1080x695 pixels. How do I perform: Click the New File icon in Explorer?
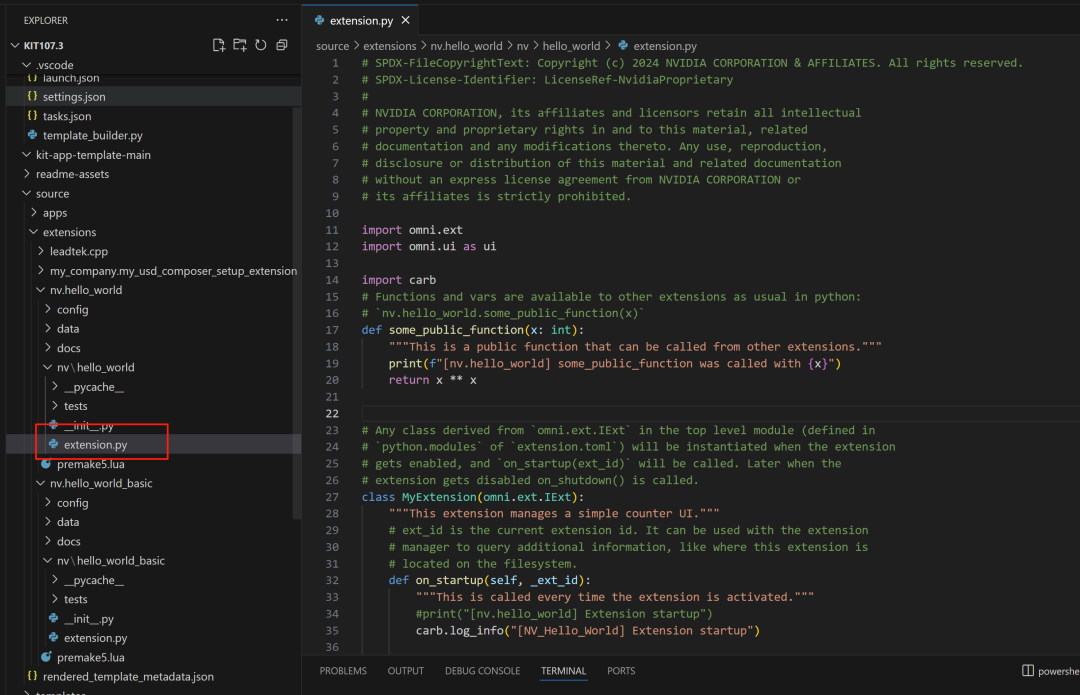[x=219, y=45]
